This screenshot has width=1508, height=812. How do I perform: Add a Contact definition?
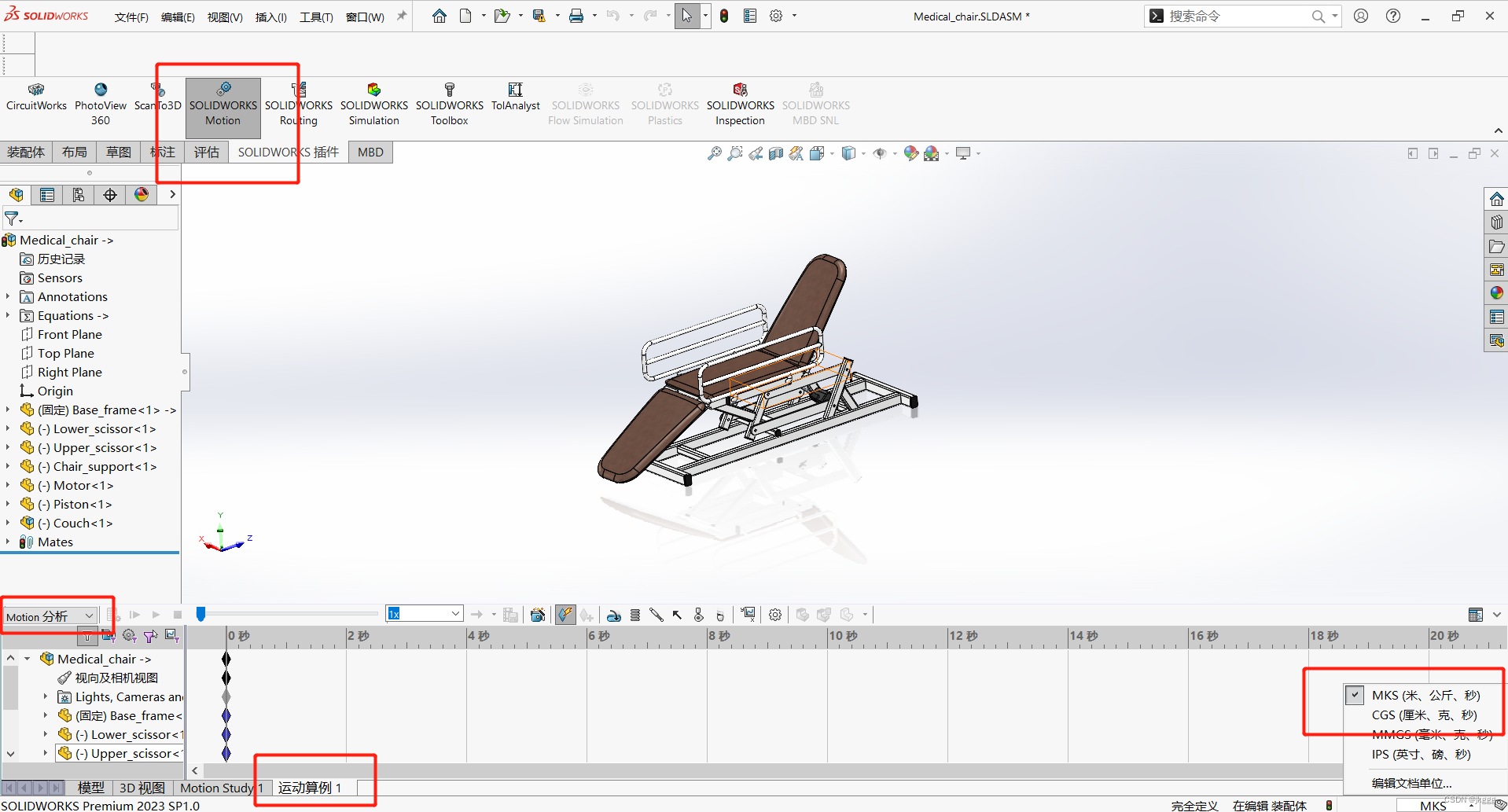click(x=698, y=615)
